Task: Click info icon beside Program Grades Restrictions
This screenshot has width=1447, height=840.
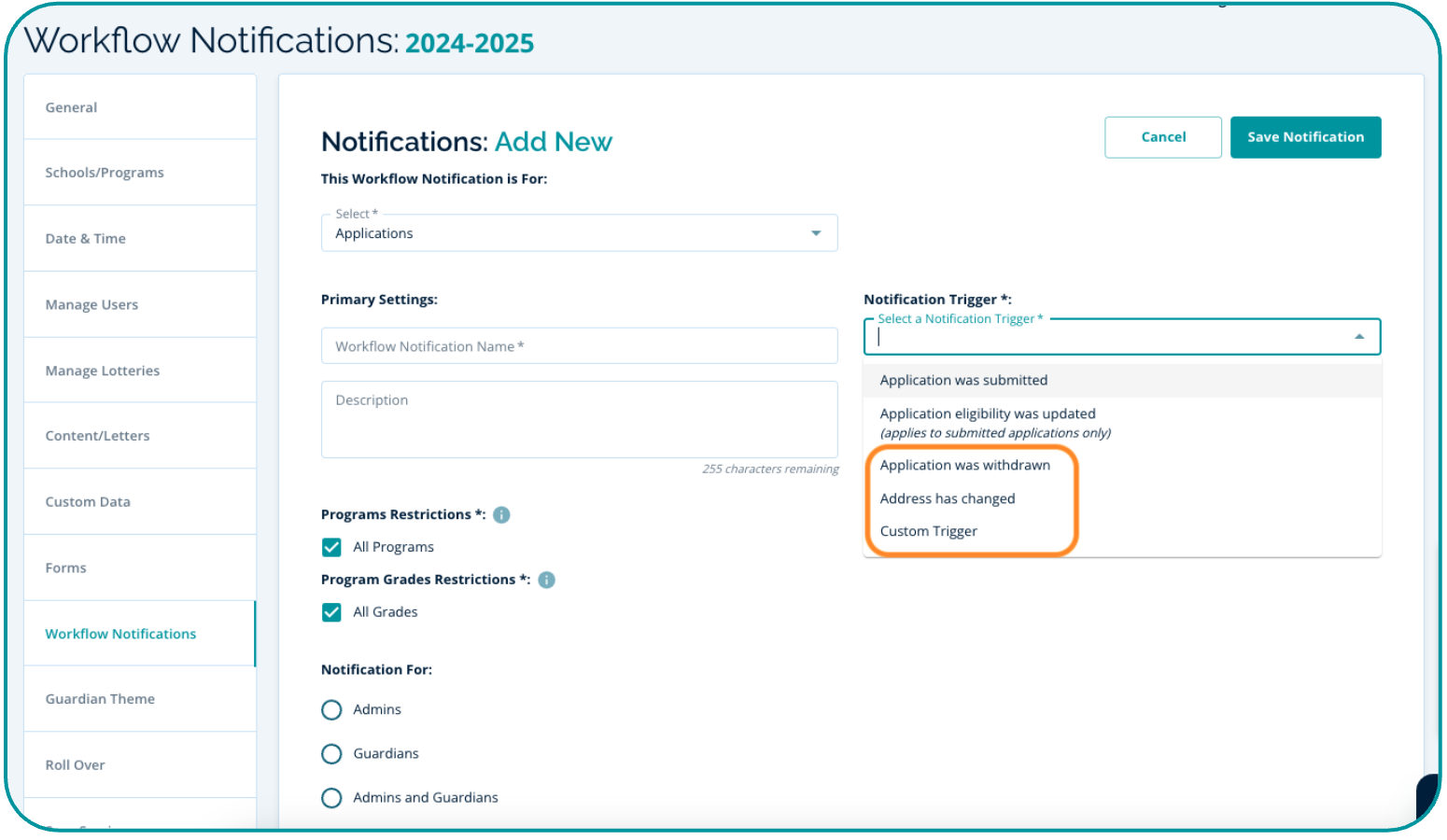Action: (x=547, y=581)
